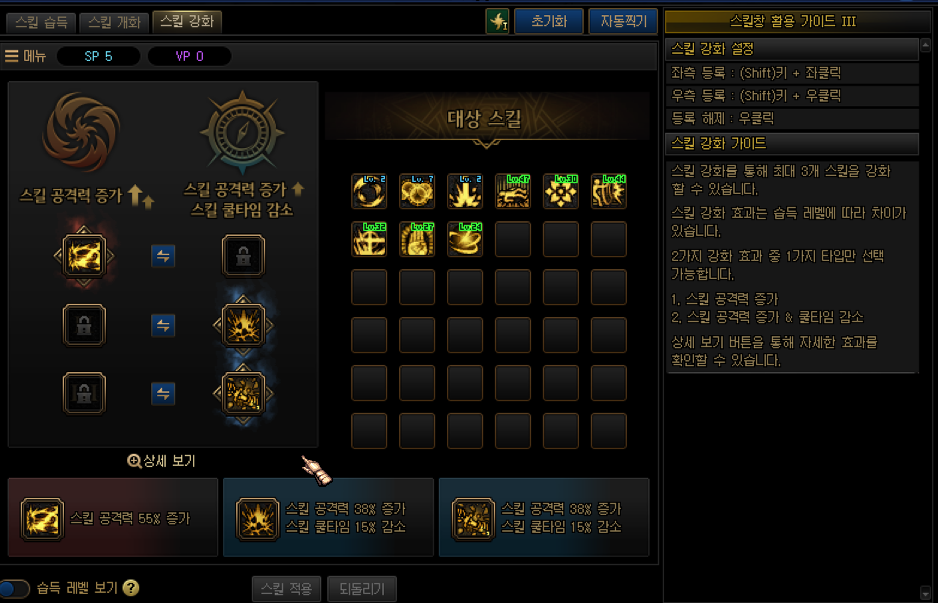Image resolution: width=938 pixels, height=603 pixels.
Task: Expand 상세 보기 detail view
Action: 162,461
